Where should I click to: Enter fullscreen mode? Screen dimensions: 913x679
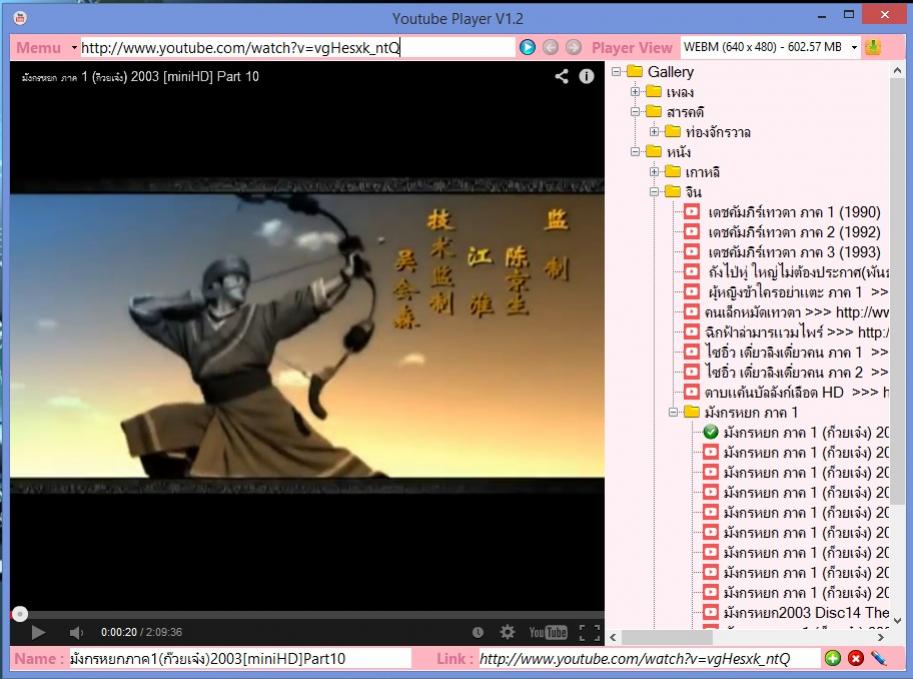pyautogui.click(x=589, y=632)
